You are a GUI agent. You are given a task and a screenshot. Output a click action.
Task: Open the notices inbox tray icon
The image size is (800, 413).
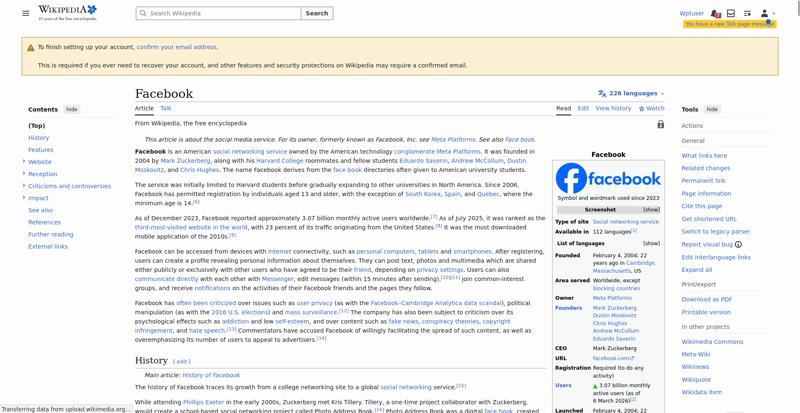pyautogui.click(x=731, y=13)
